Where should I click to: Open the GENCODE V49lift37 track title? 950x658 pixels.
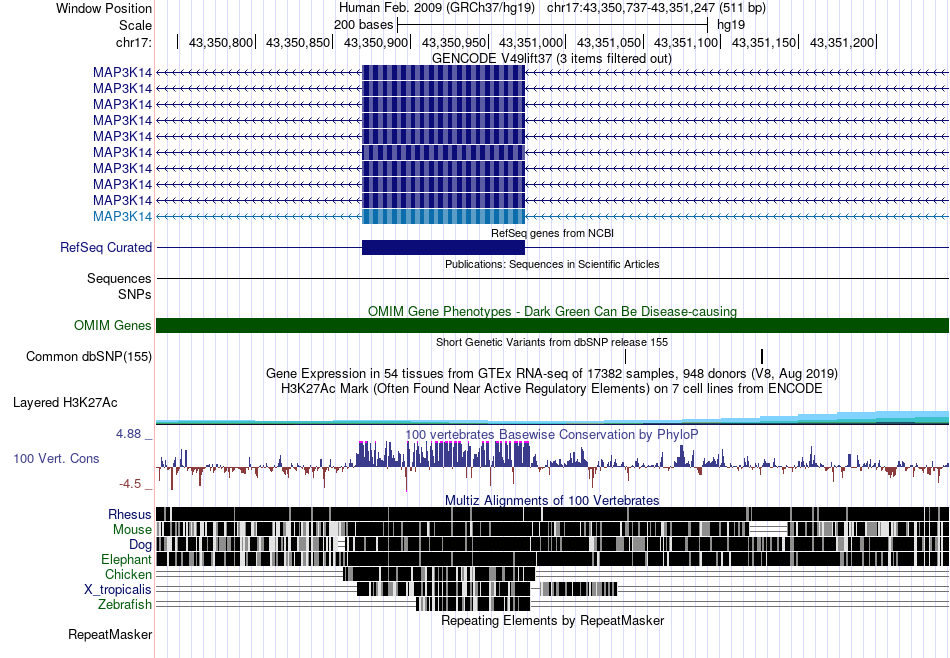click(551, 59)
